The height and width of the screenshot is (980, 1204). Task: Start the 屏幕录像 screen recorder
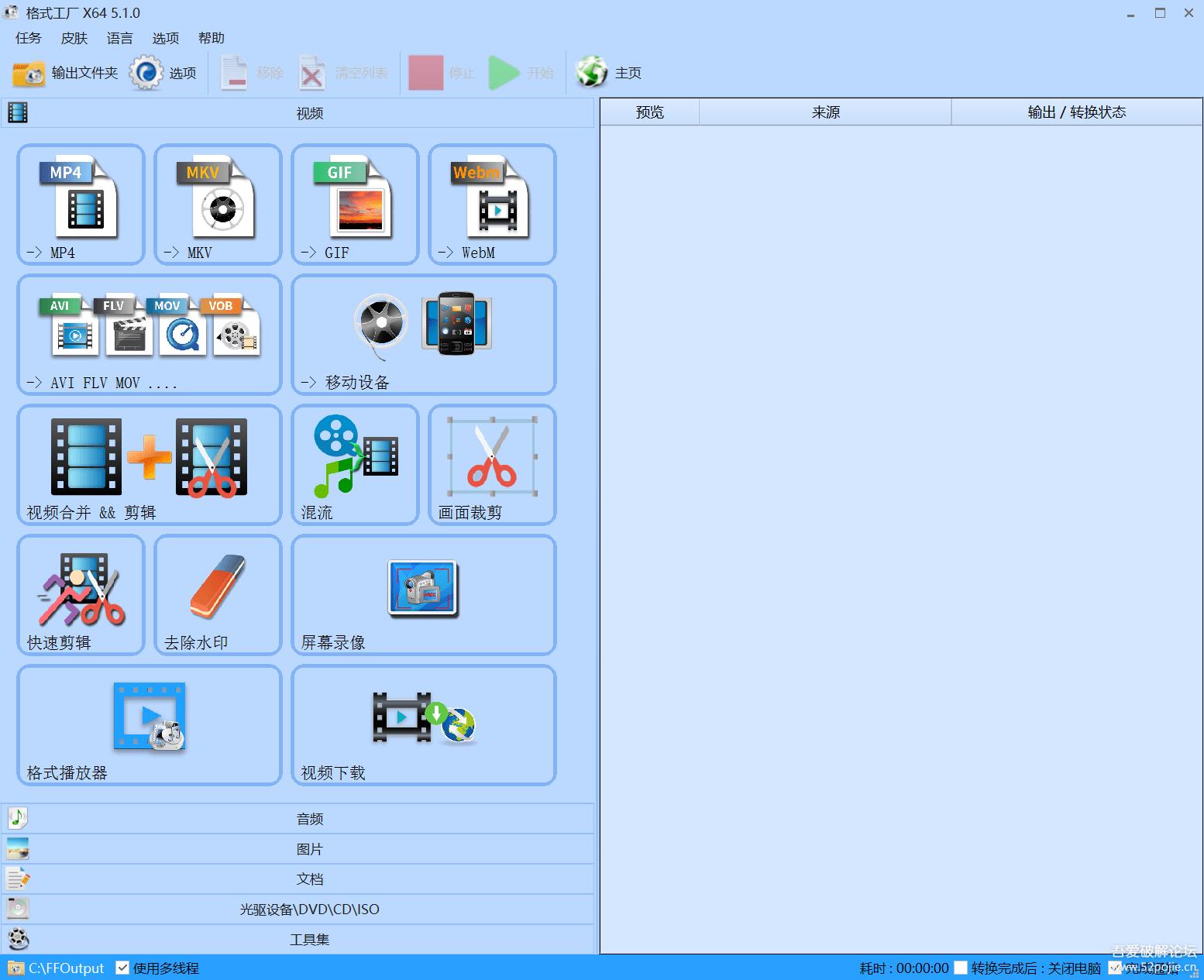point(422,595)
